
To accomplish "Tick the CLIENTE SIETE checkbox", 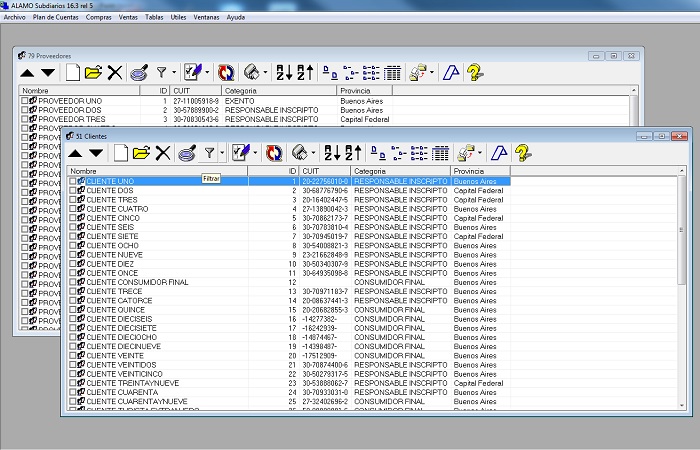I will click(x=72, y=237).
